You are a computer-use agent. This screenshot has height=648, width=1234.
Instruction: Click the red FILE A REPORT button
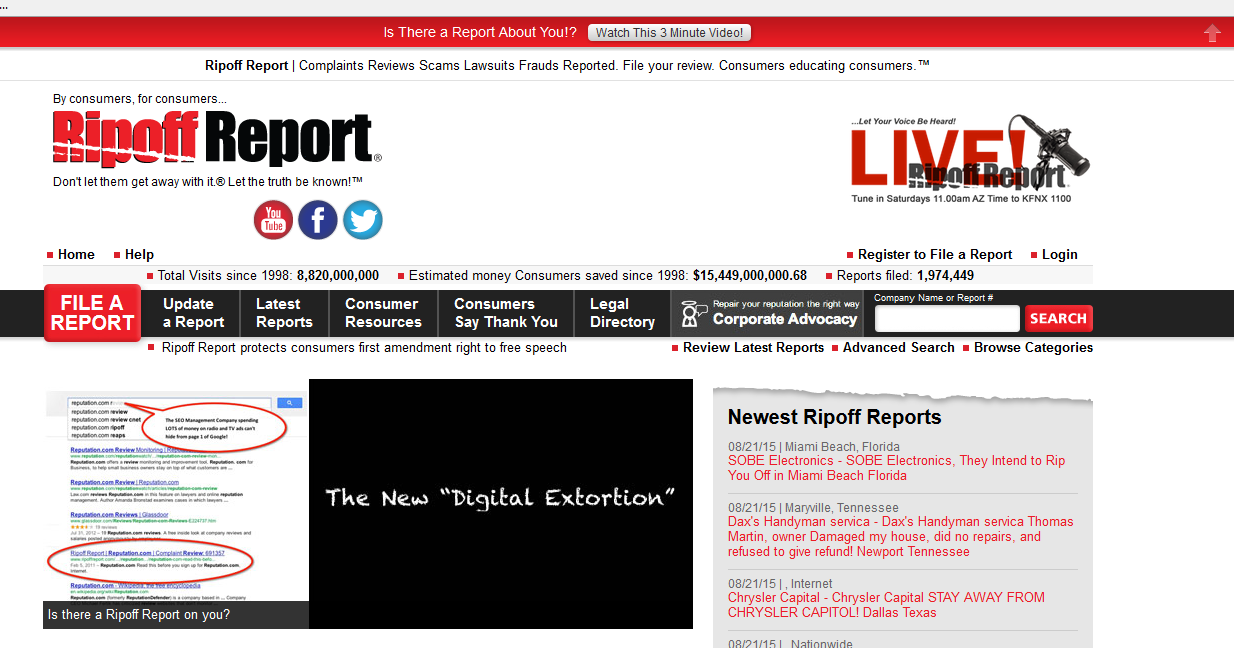point(92,313)
